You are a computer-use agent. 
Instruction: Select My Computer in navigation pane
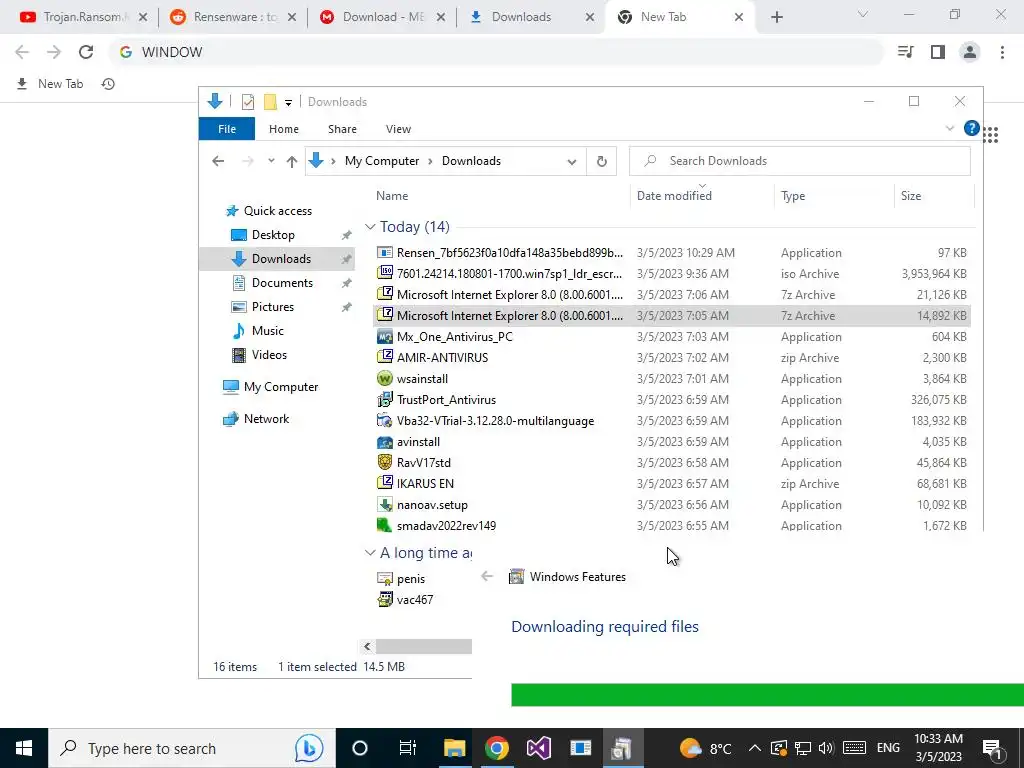(x=281, y=387)
